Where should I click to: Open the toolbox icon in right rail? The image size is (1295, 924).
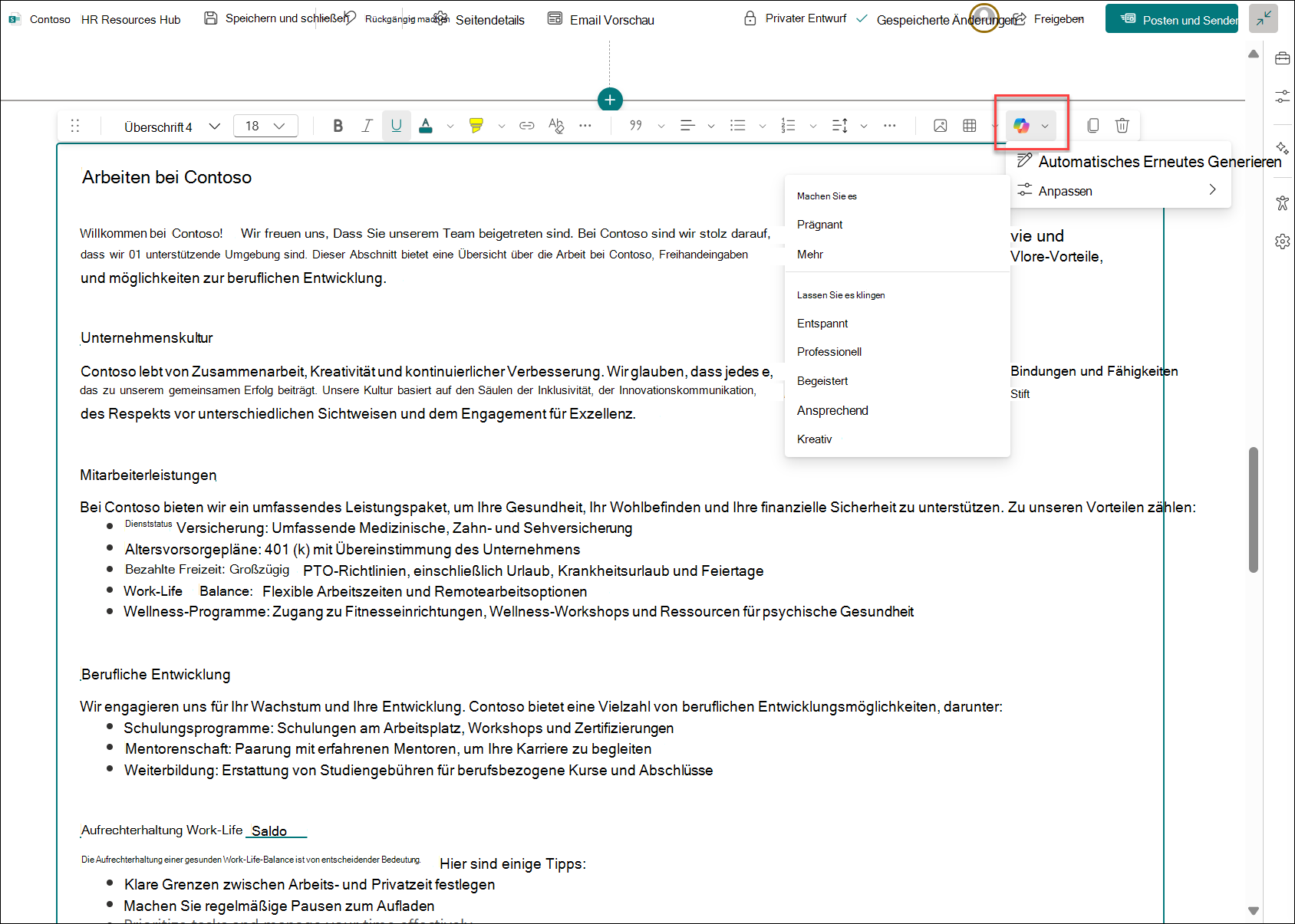point(1282,58)
